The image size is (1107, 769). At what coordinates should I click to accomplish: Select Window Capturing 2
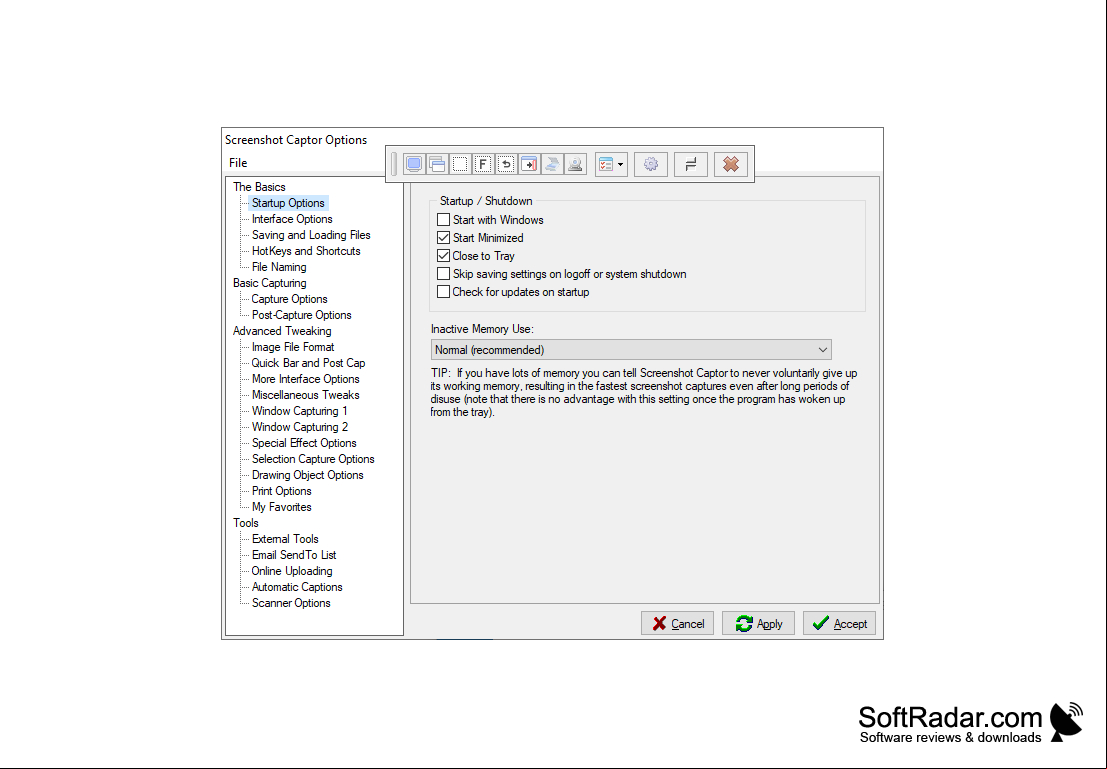[300, 427]
